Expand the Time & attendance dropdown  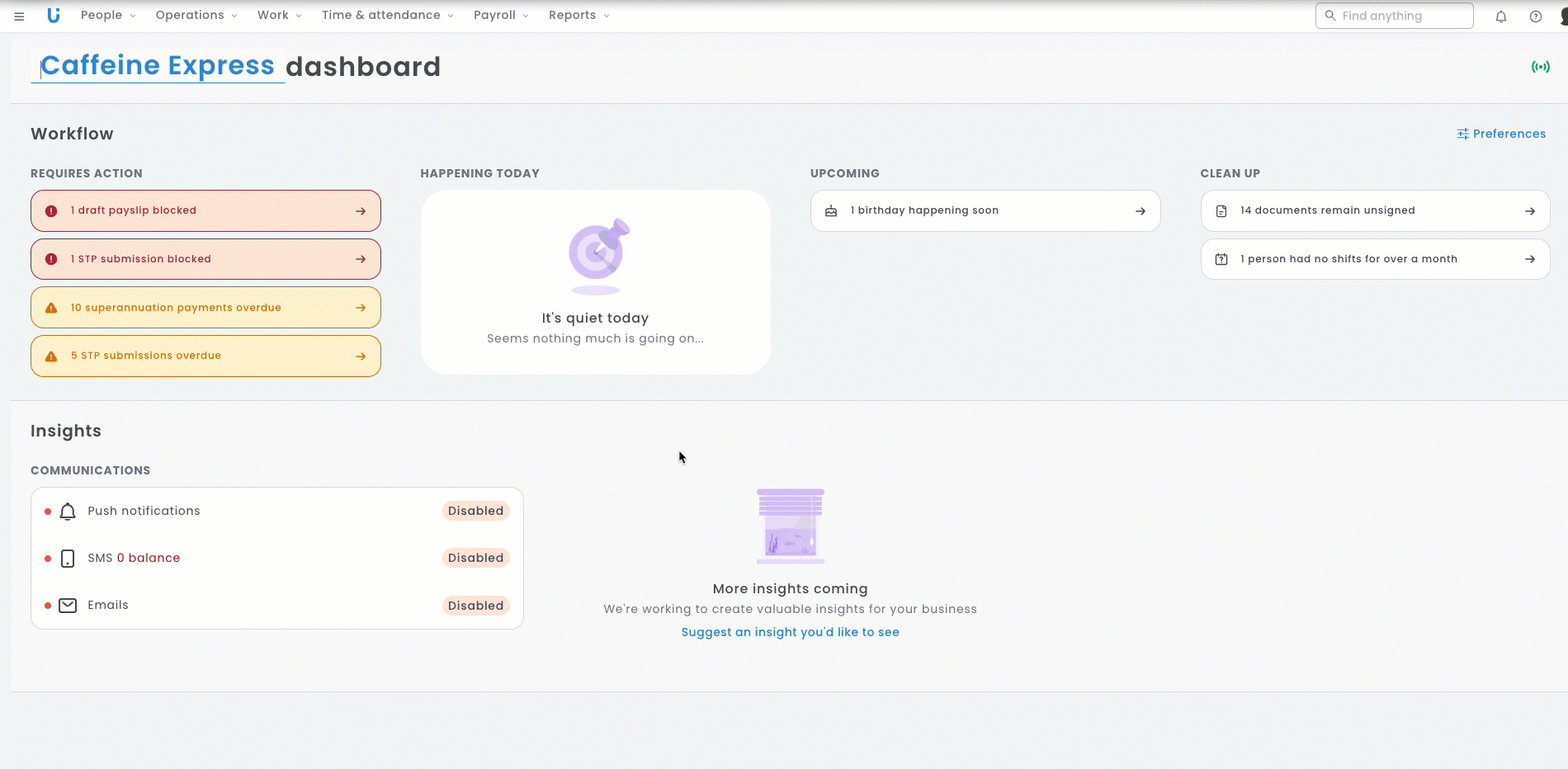click(x=387, y=16)
